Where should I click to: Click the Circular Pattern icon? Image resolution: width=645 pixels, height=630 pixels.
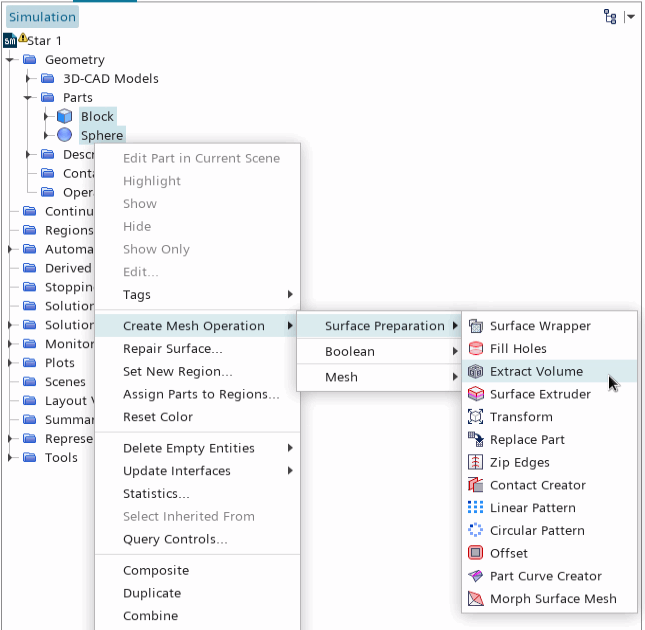click(x=475, y=530)
